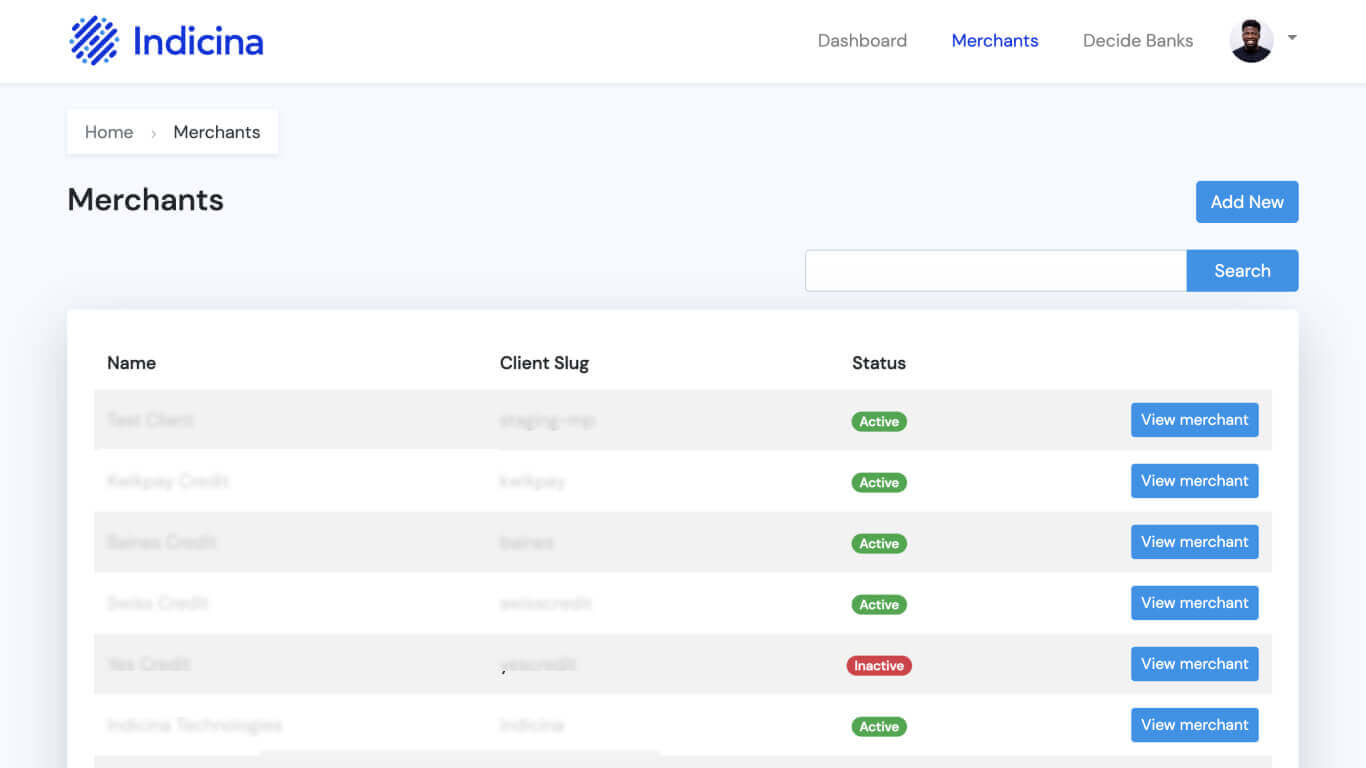This screenshot has width=1366, height=768.
Task: Expand the profile dropdown arrow
Action: click(1292, 38)
